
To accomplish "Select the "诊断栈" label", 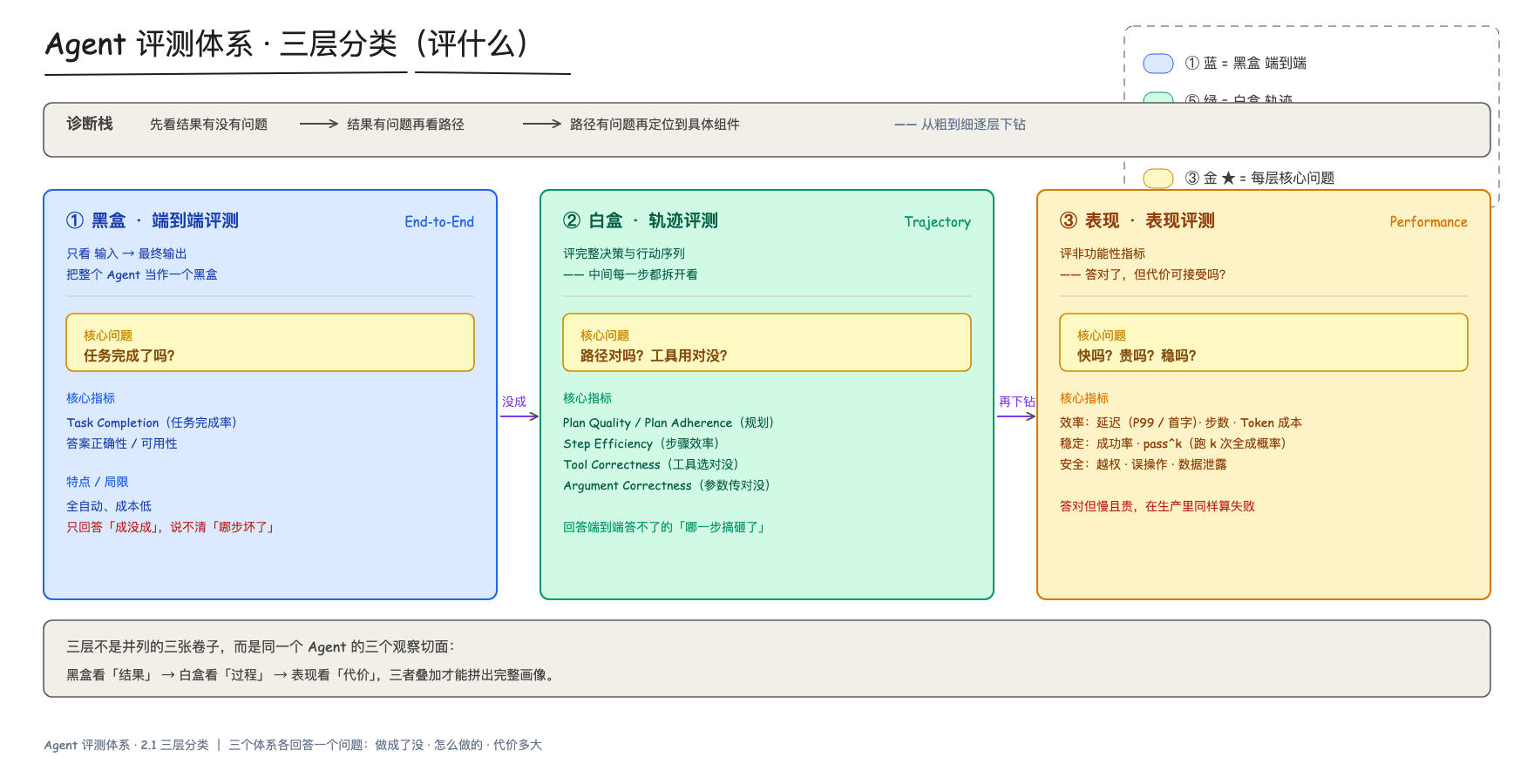I will (x=90, y=124).
